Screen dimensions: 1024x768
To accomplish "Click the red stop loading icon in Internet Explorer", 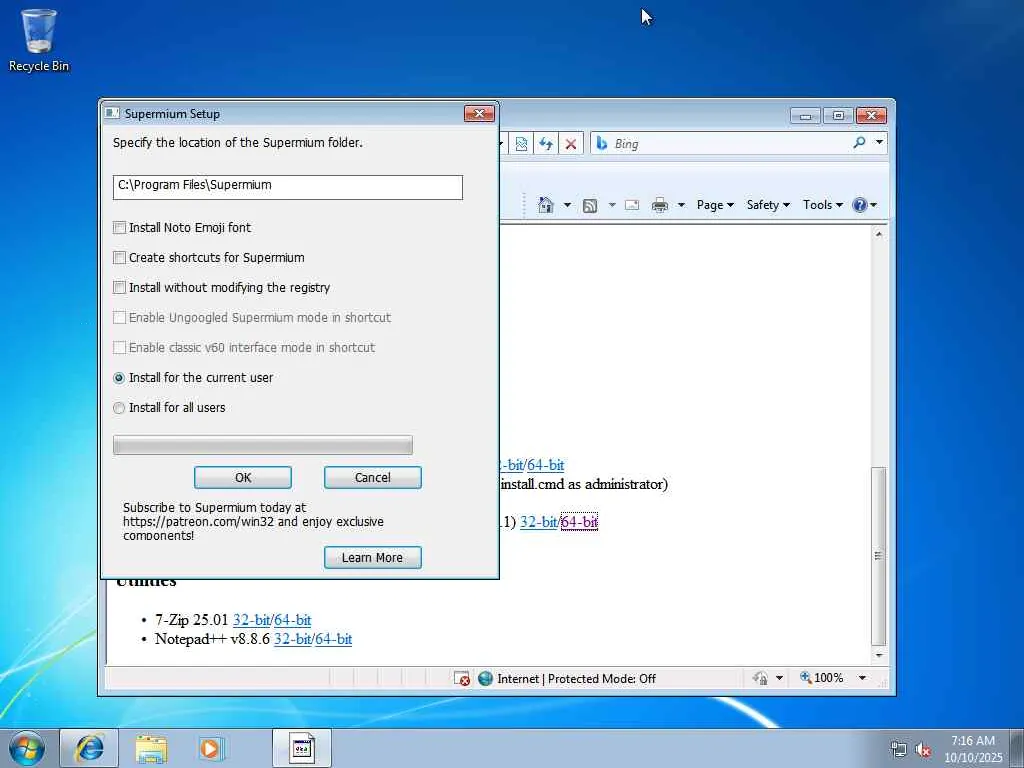I will [571, 144].
